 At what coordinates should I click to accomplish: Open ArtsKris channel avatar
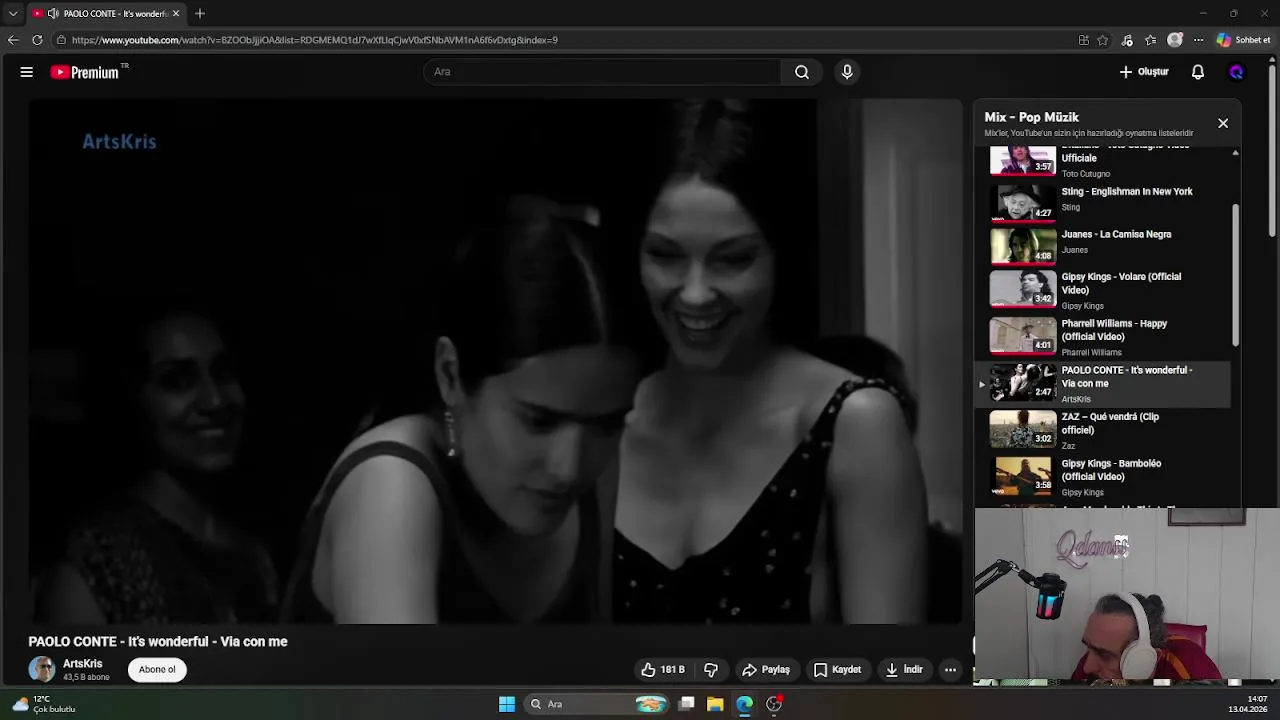coord(42,670)
